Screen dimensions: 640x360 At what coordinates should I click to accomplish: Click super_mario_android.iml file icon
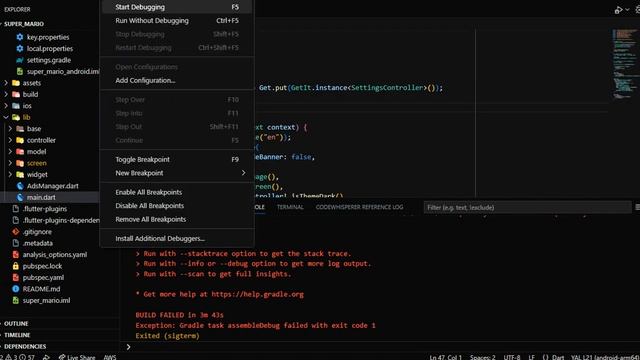click(x=20, y=71)
